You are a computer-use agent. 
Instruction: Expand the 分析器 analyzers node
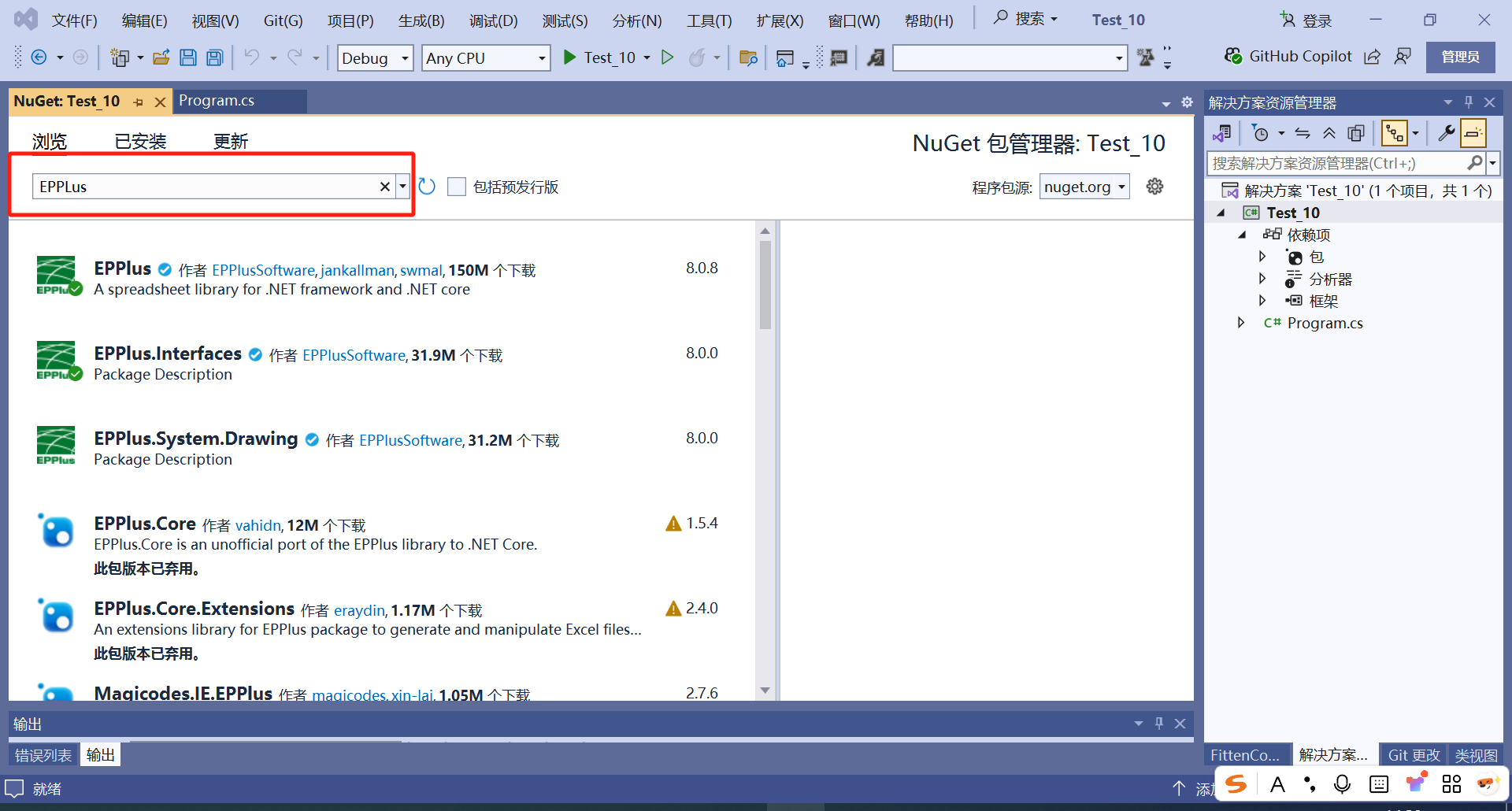pos(1262,279)
